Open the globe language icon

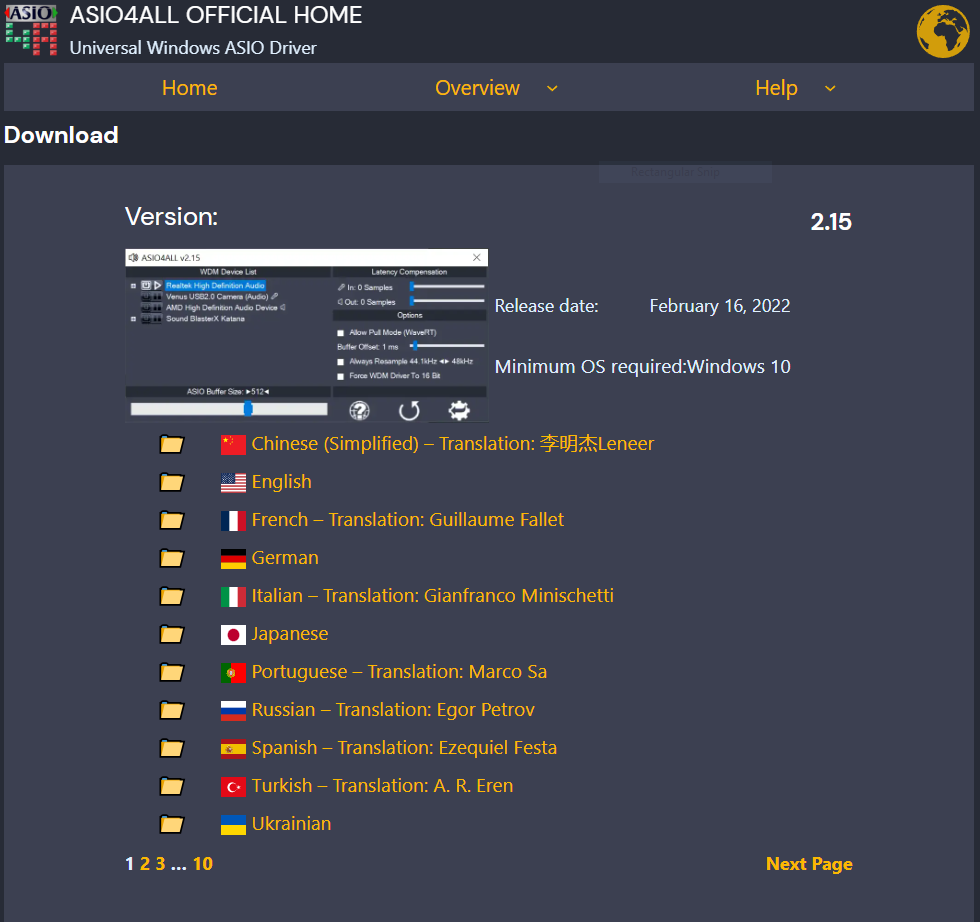coord(942,31)
